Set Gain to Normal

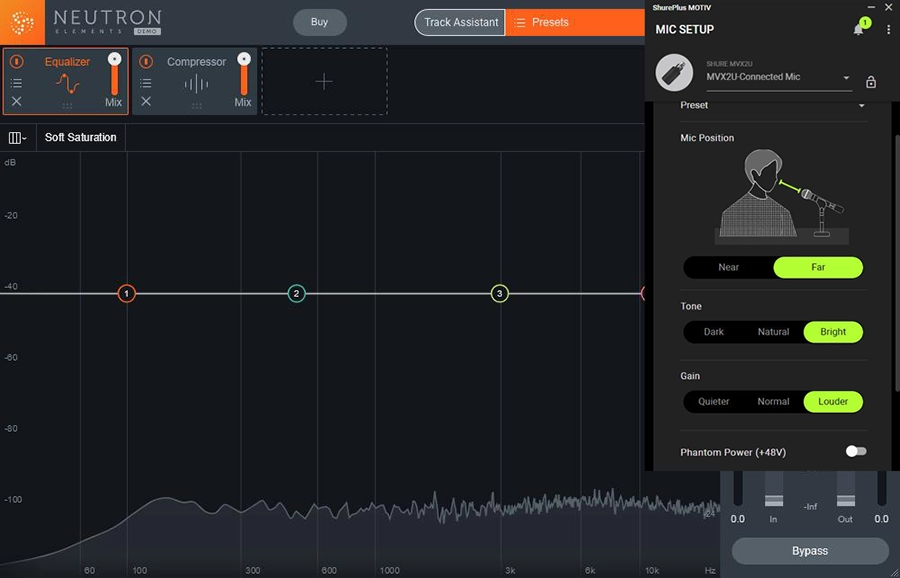click(x=773, y=402)
